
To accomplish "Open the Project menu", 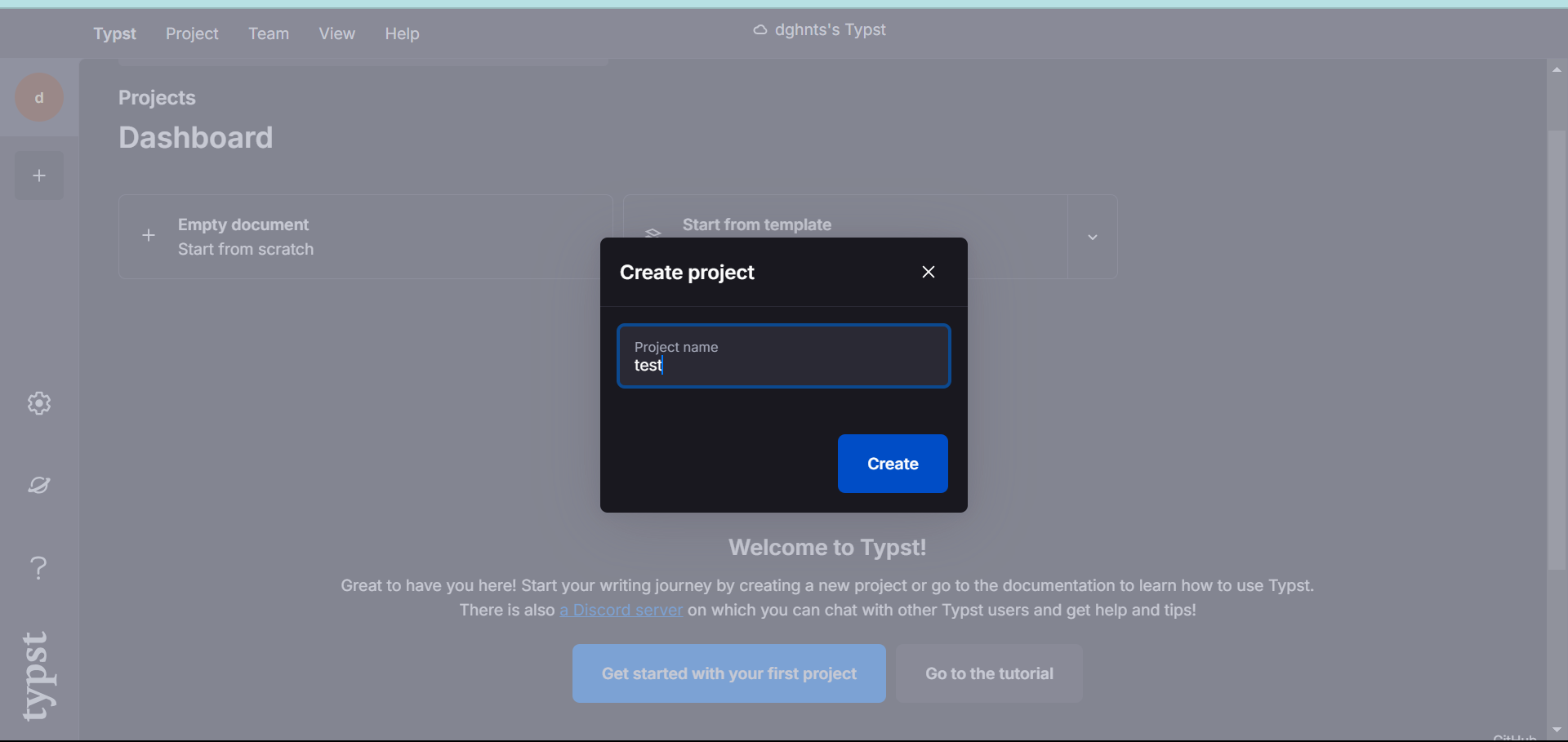I will (192, 33).
